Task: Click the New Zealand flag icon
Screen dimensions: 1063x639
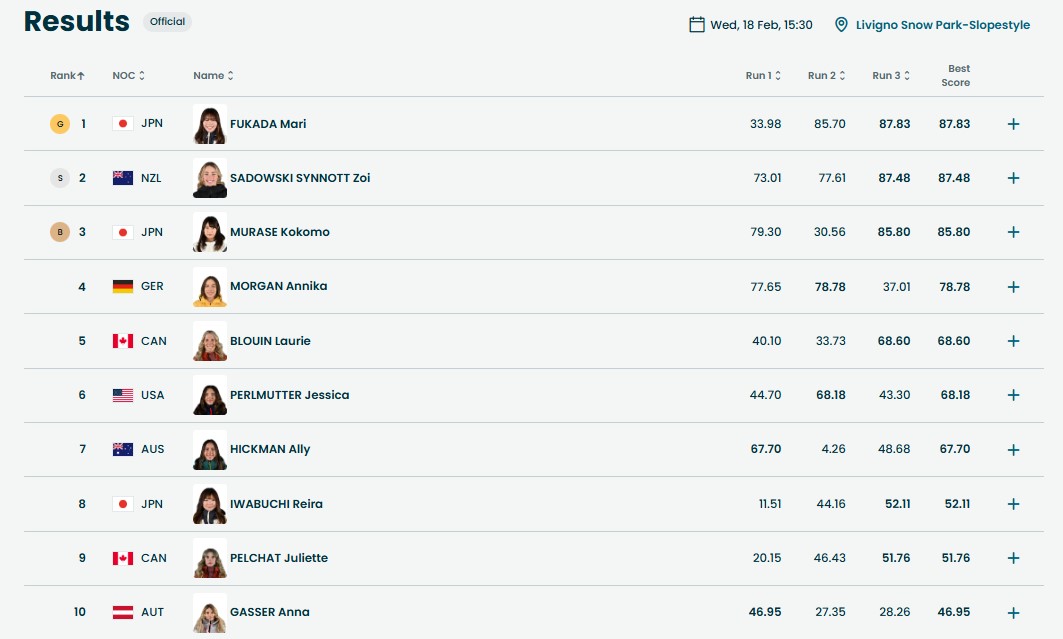Action: (x=123, y=178)
